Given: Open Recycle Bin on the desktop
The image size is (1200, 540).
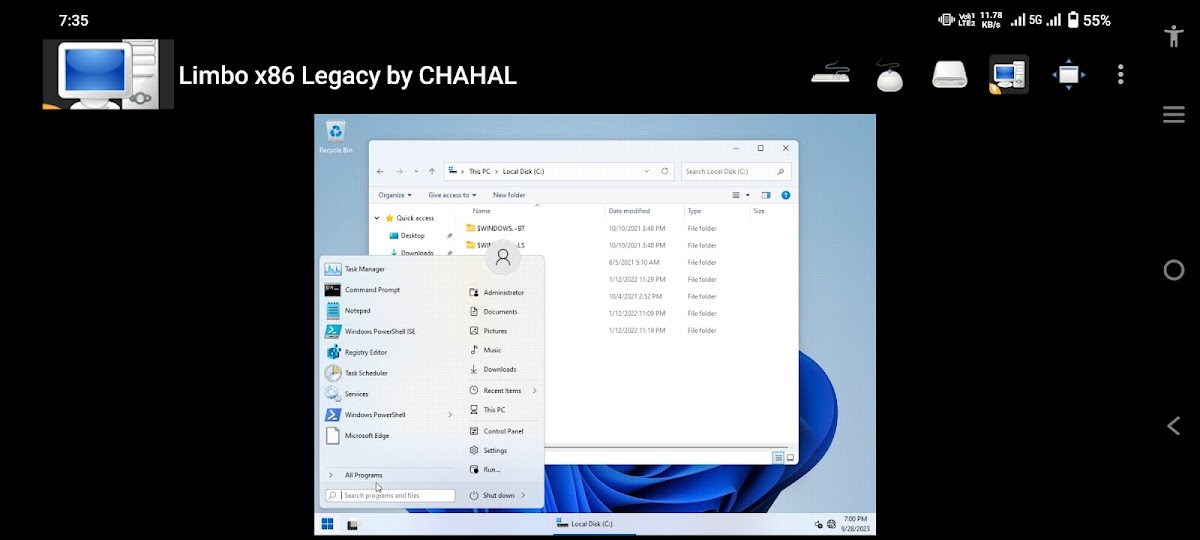Looking at the screenshot, I should [x=336, y=135].
